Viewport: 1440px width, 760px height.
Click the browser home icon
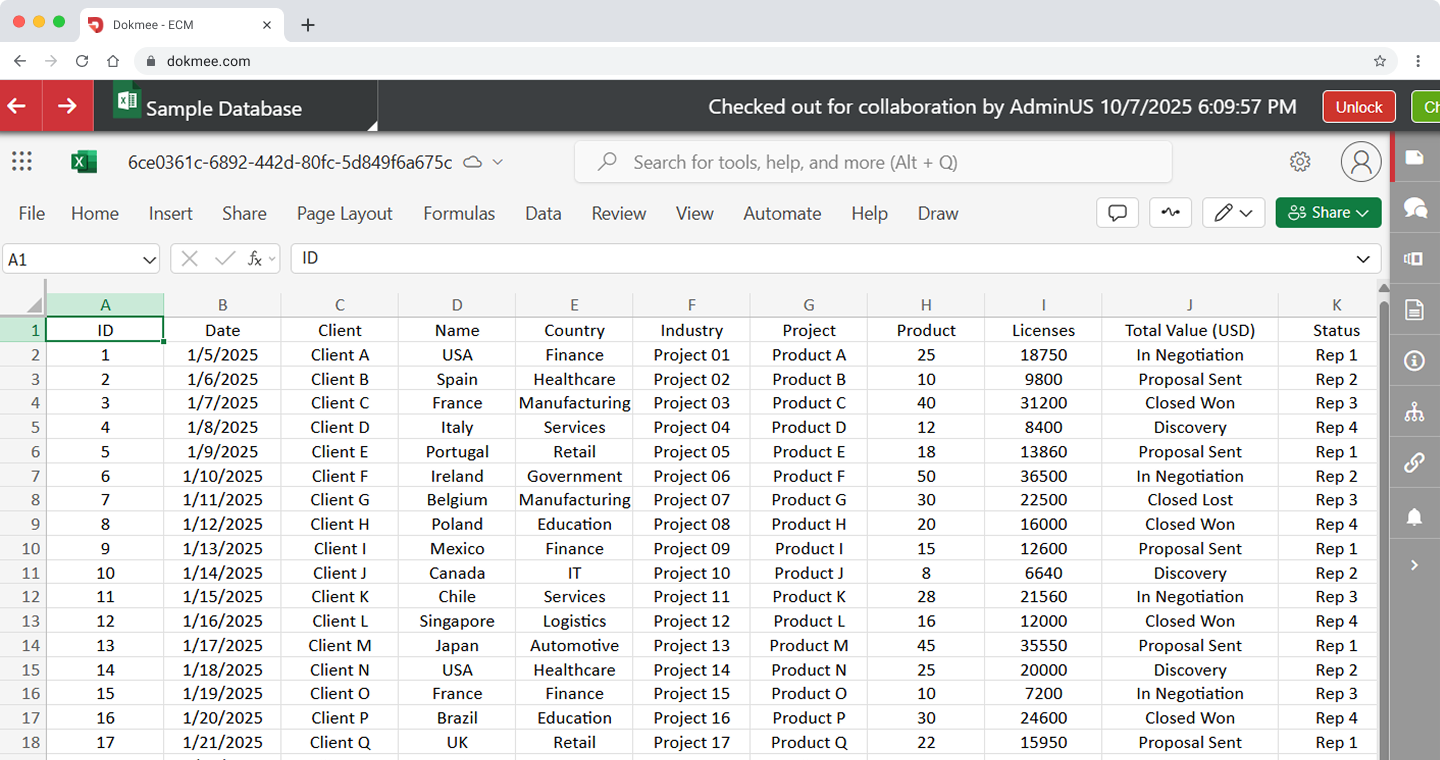[113, 61]
